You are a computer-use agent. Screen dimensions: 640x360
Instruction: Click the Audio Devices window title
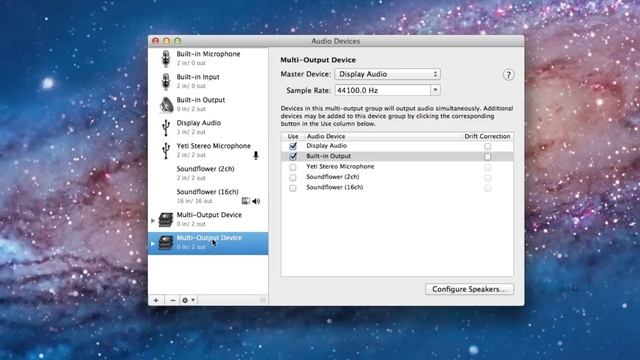[x=336, y=41]
